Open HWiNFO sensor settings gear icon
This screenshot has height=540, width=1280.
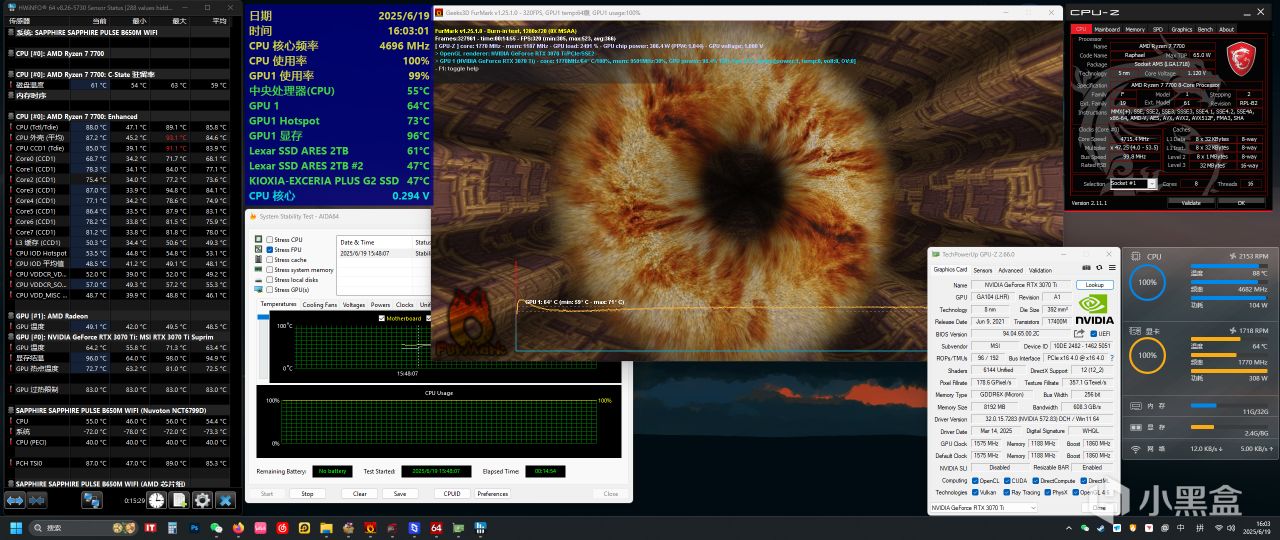[202, 501]
